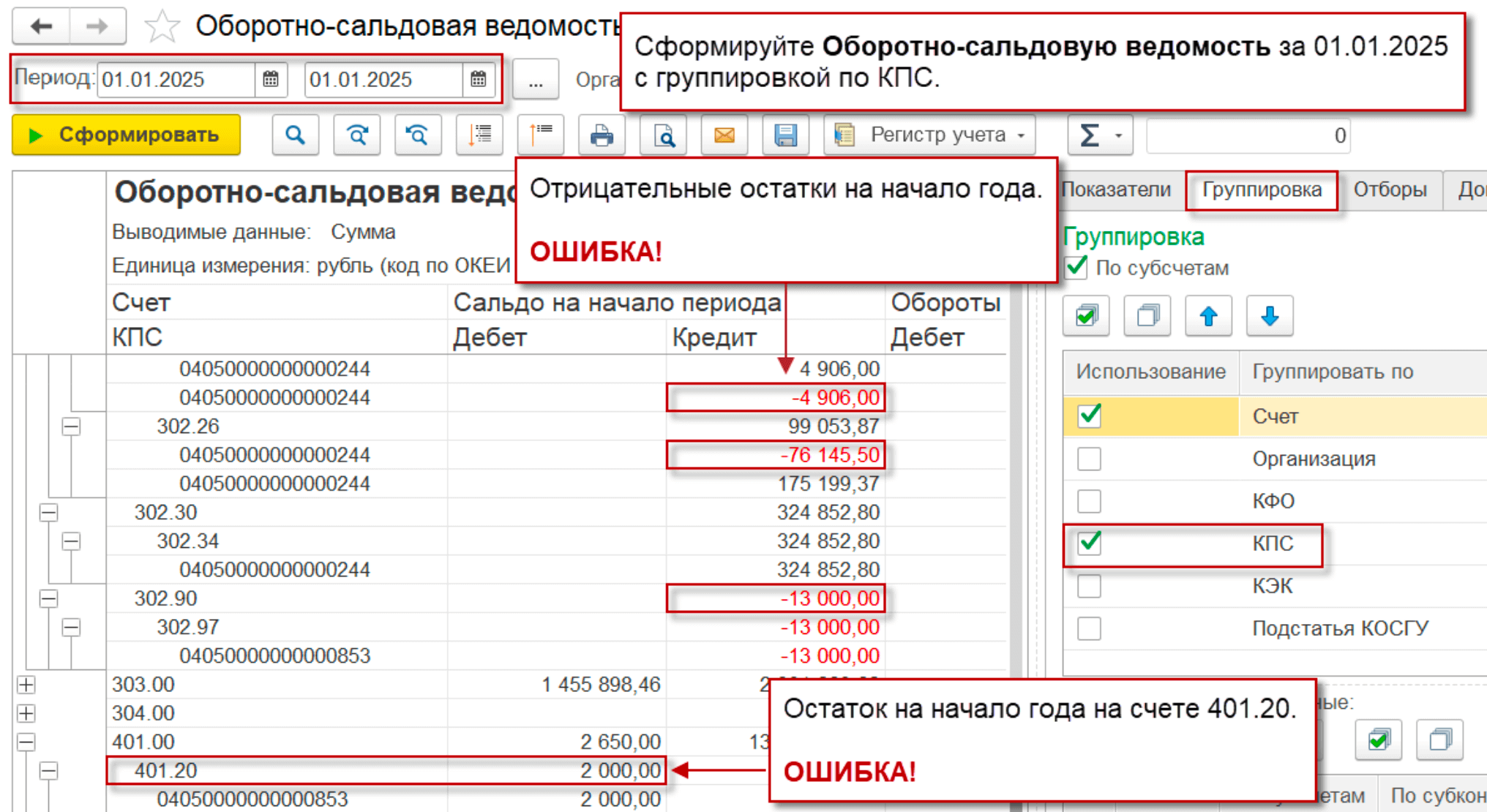Collapse account 302.26 group
The width and height of the screenshot is (1487, 812).
pos(71,426)
